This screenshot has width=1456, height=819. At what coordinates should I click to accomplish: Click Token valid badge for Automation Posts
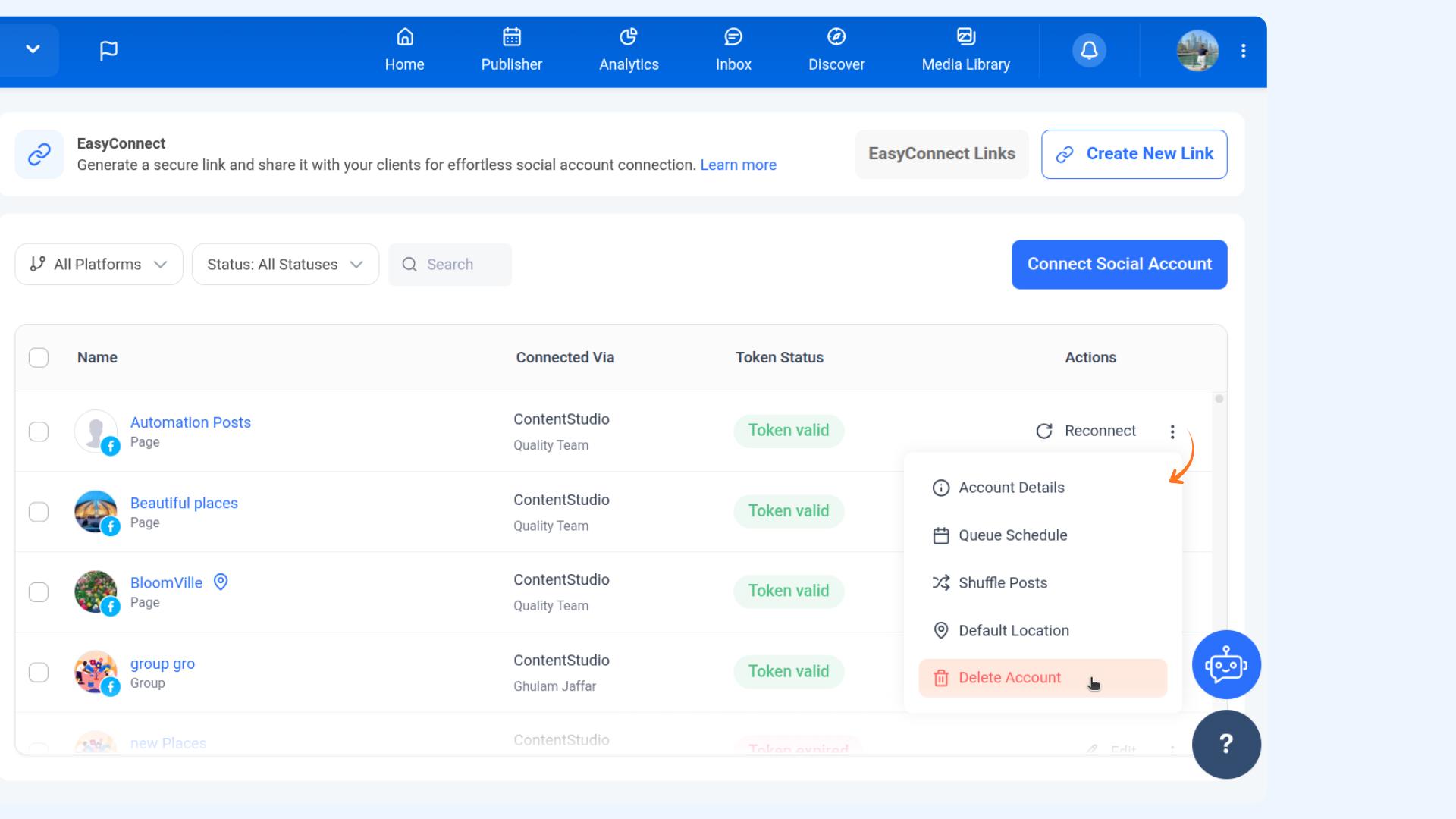coord(789,431)
